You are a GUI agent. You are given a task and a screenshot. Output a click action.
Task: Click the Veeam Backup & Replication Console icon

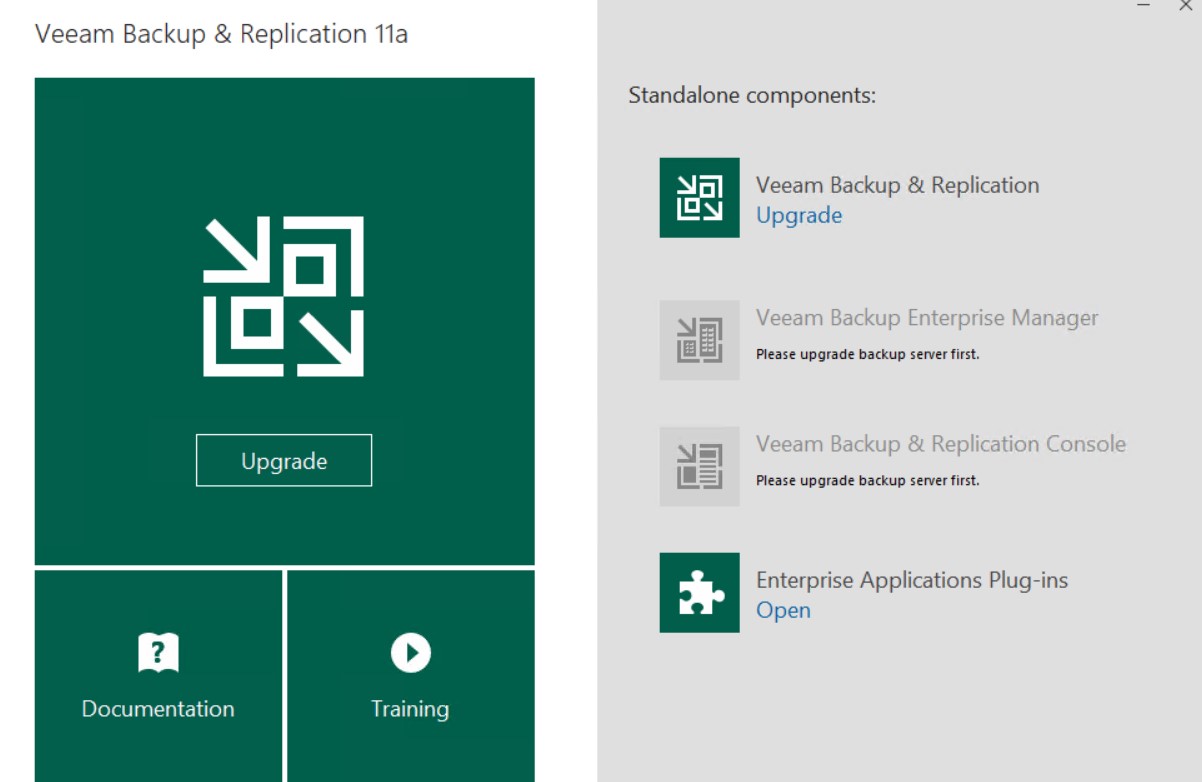coord(699,466)
